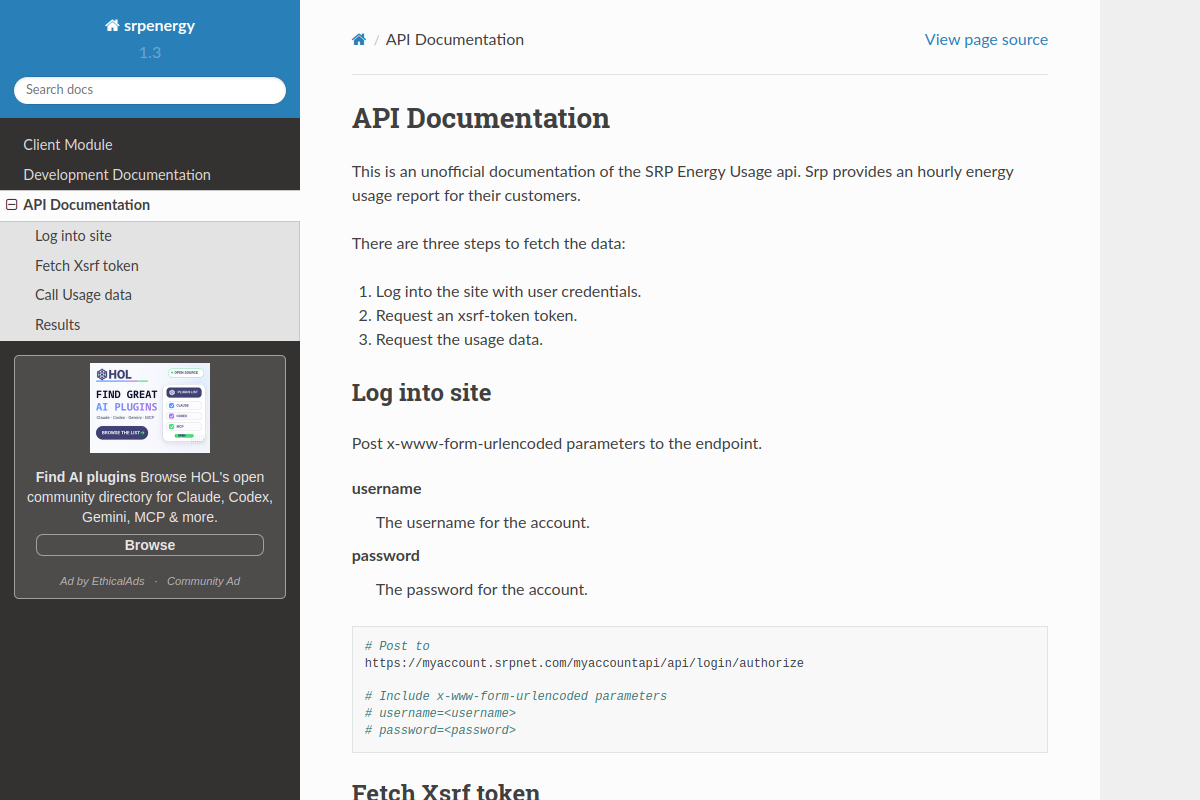
Task: Open the Community Ad link
Action: [203, 581]
